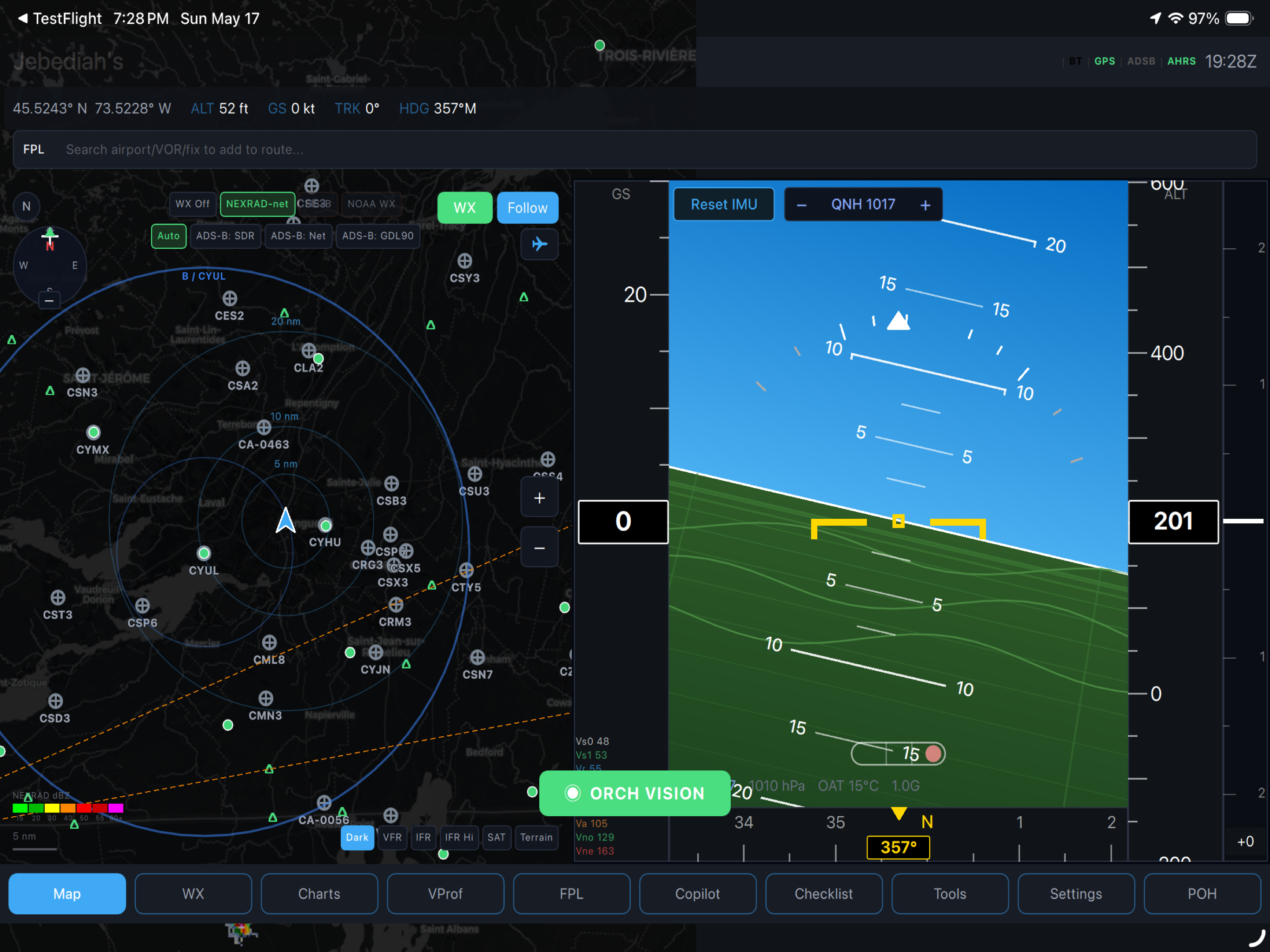This screenshot has height=952, width=1270.
Task: Toggle NOAA WX weather source
Action: click(371, 204)
